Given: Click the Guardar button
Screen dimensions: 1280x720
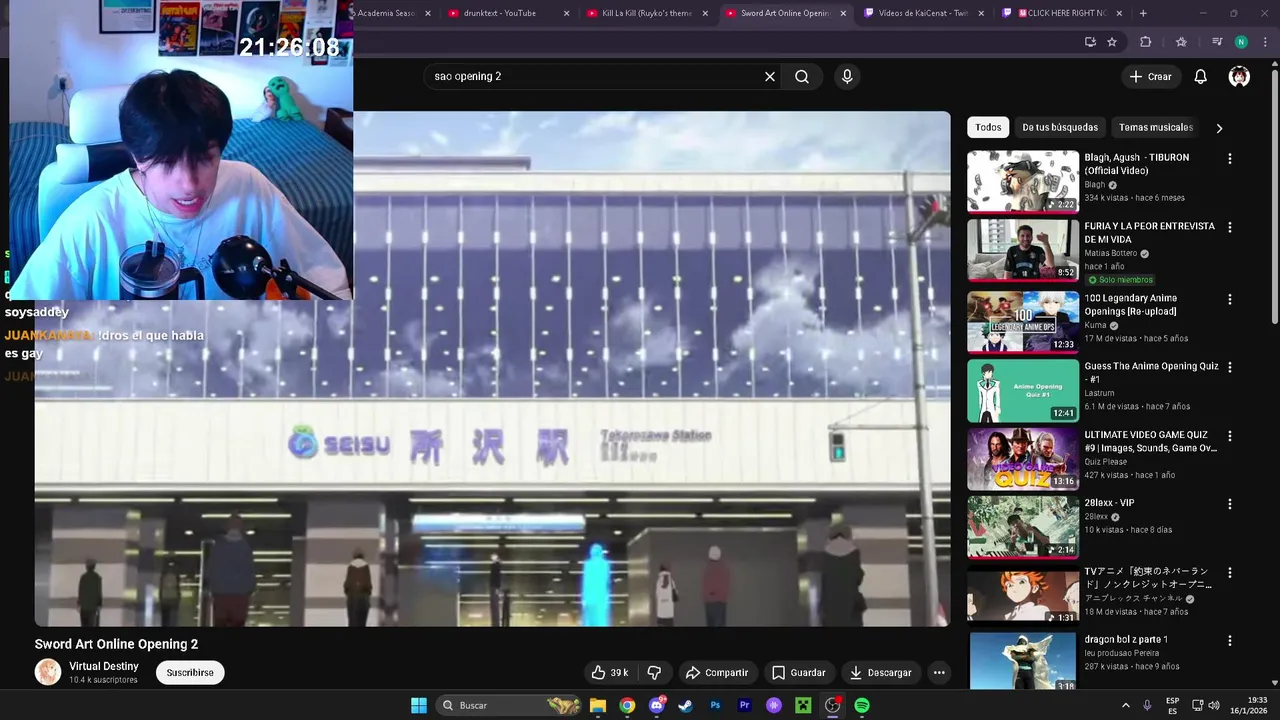Looking at the screenshot, I should tap(798, 673).
